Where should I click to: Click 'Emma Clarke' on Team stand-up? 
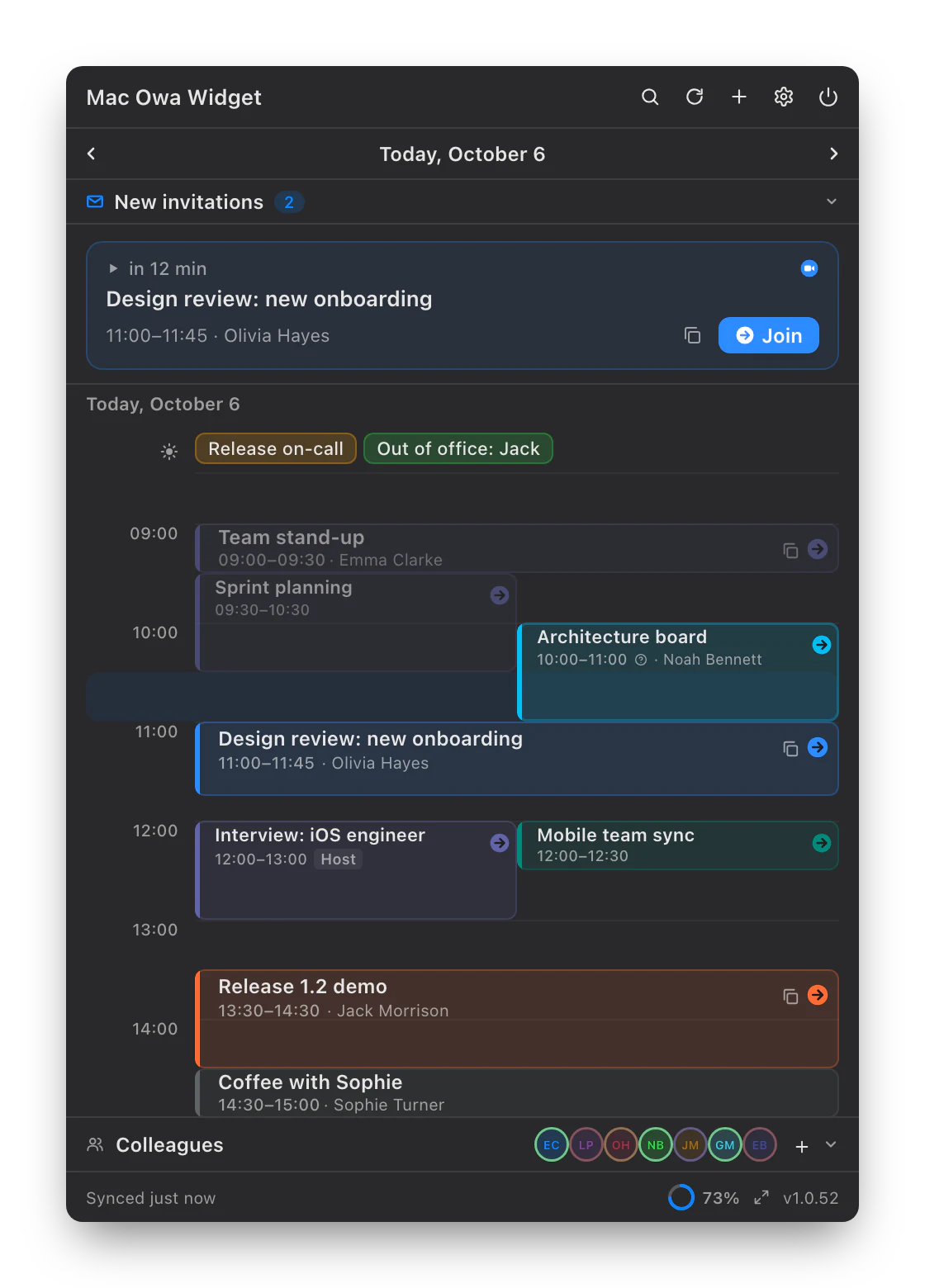point(391,560)
